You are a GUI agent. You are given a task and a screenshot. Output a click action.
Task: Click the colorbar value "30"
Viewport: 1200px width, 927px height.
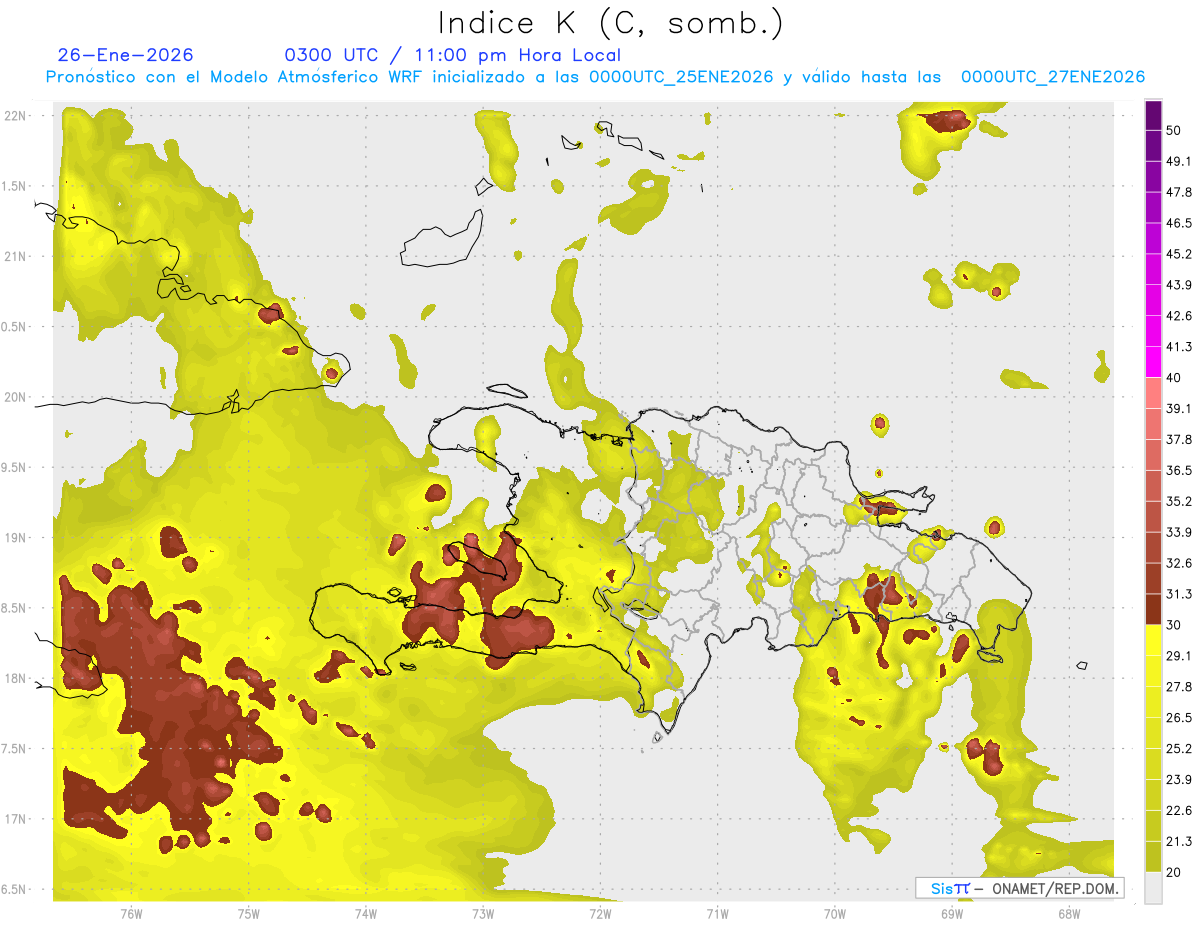(1176, 625)
